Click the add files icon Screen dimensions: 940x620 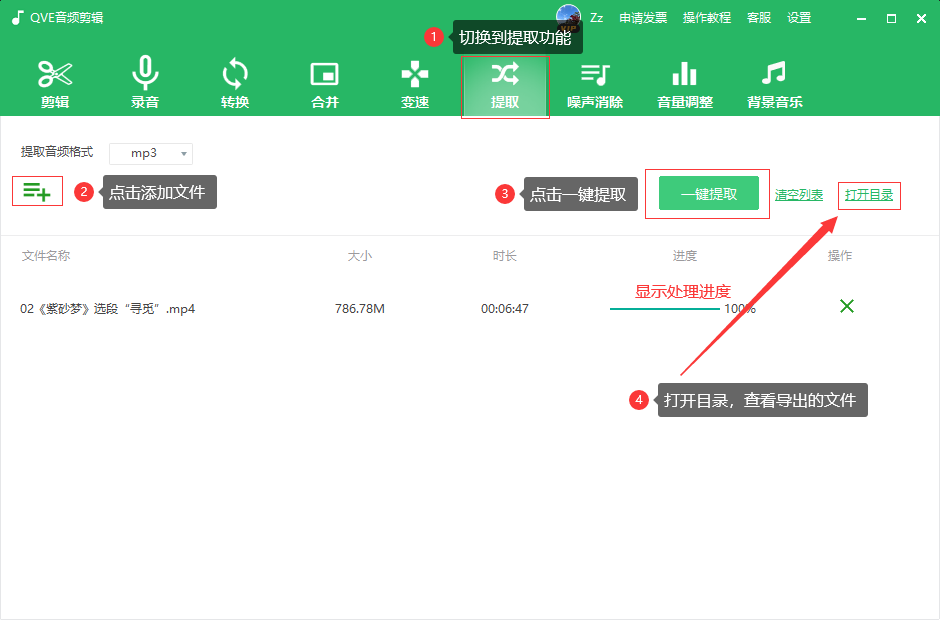pyautogui.click(x=37, y=191)
